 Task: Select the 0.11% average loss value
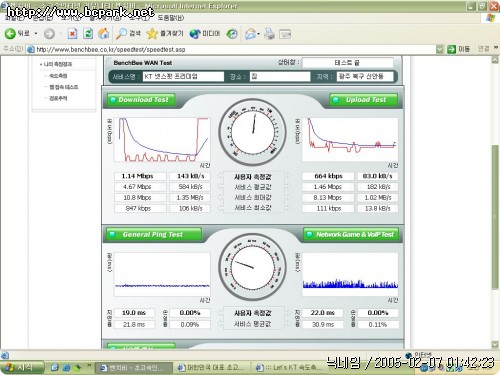[378, 324]
